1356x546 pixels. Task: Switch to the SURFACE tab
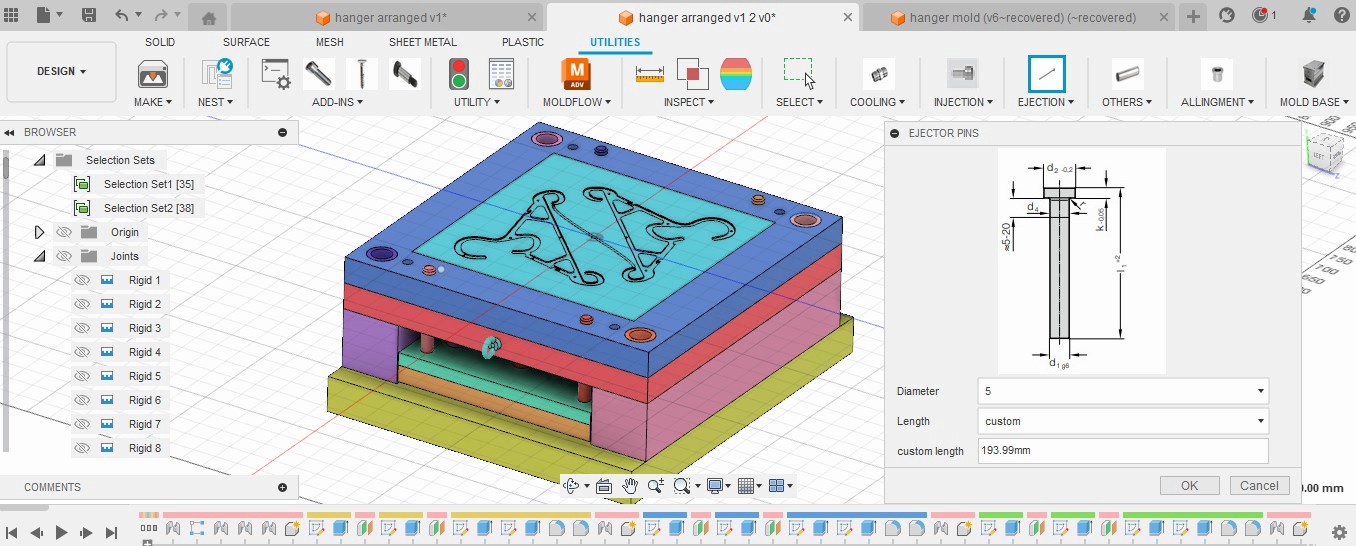click(x=246, y=42)
